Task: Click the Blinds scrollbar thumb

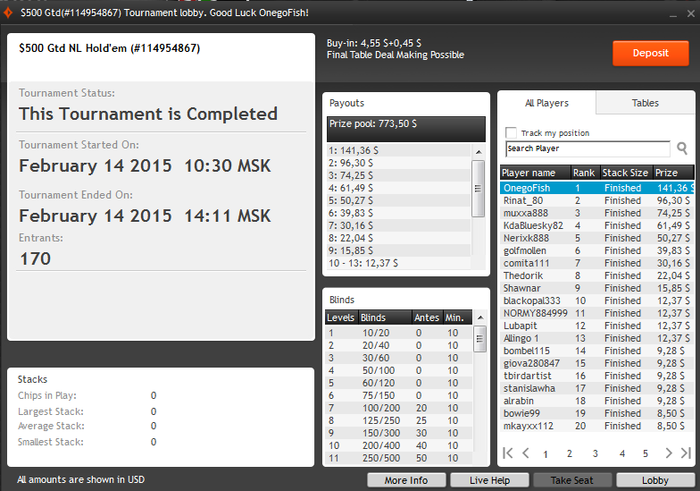Action: (480, 338)
